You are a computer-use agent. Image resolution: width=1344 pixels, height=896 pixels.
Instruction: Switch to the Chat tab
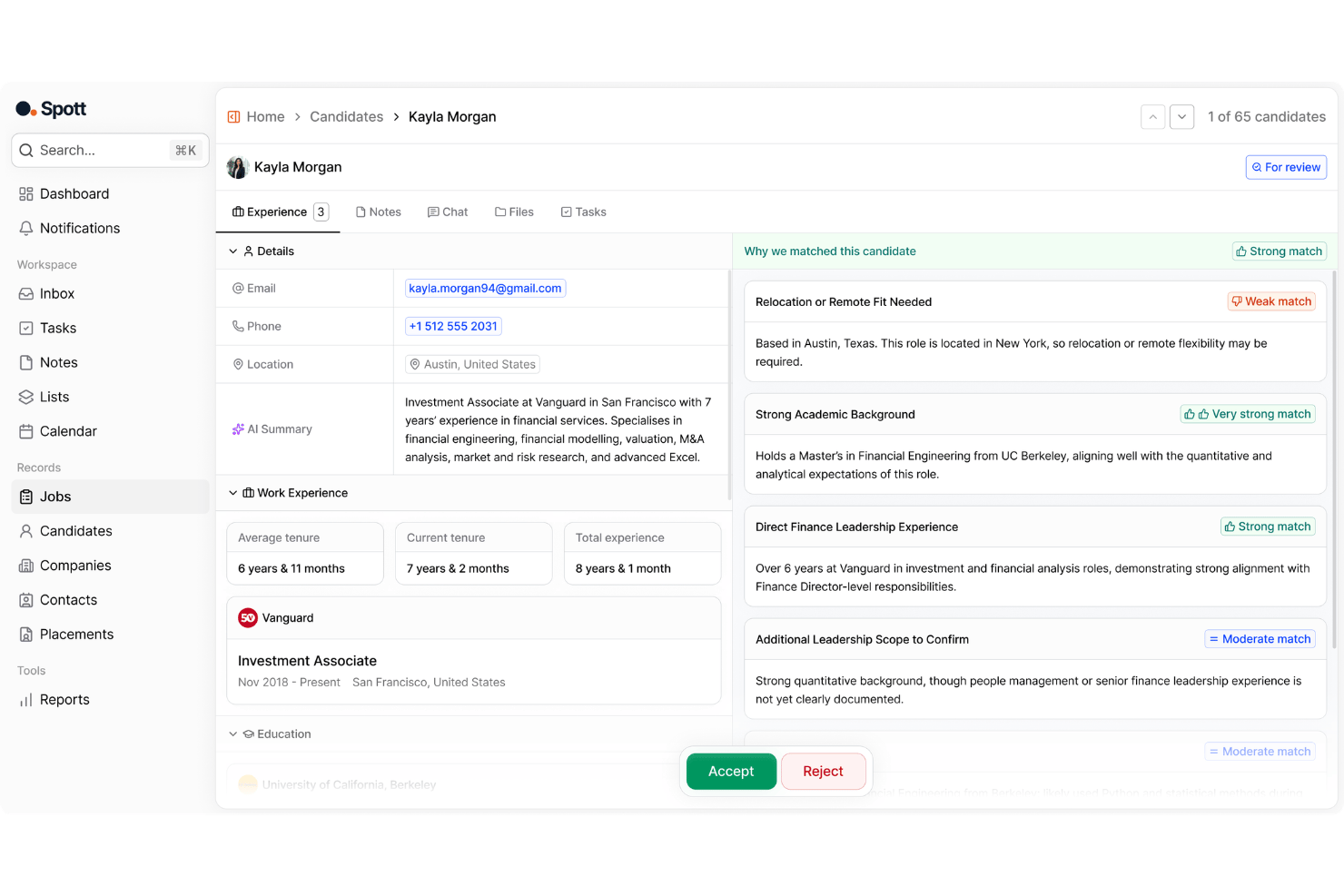click(448, 212)
